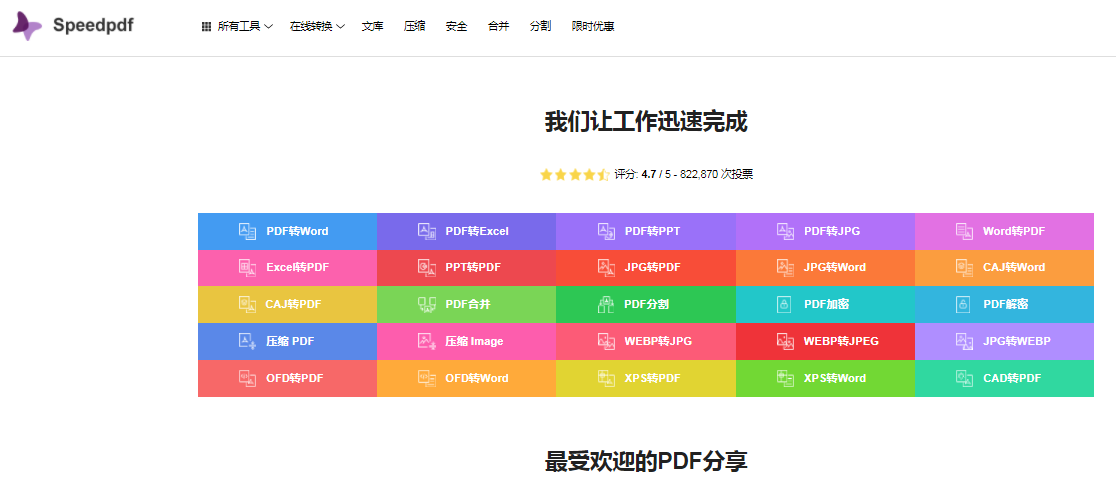Click the PDF解密 unlock icon

[x=963, y=304]
